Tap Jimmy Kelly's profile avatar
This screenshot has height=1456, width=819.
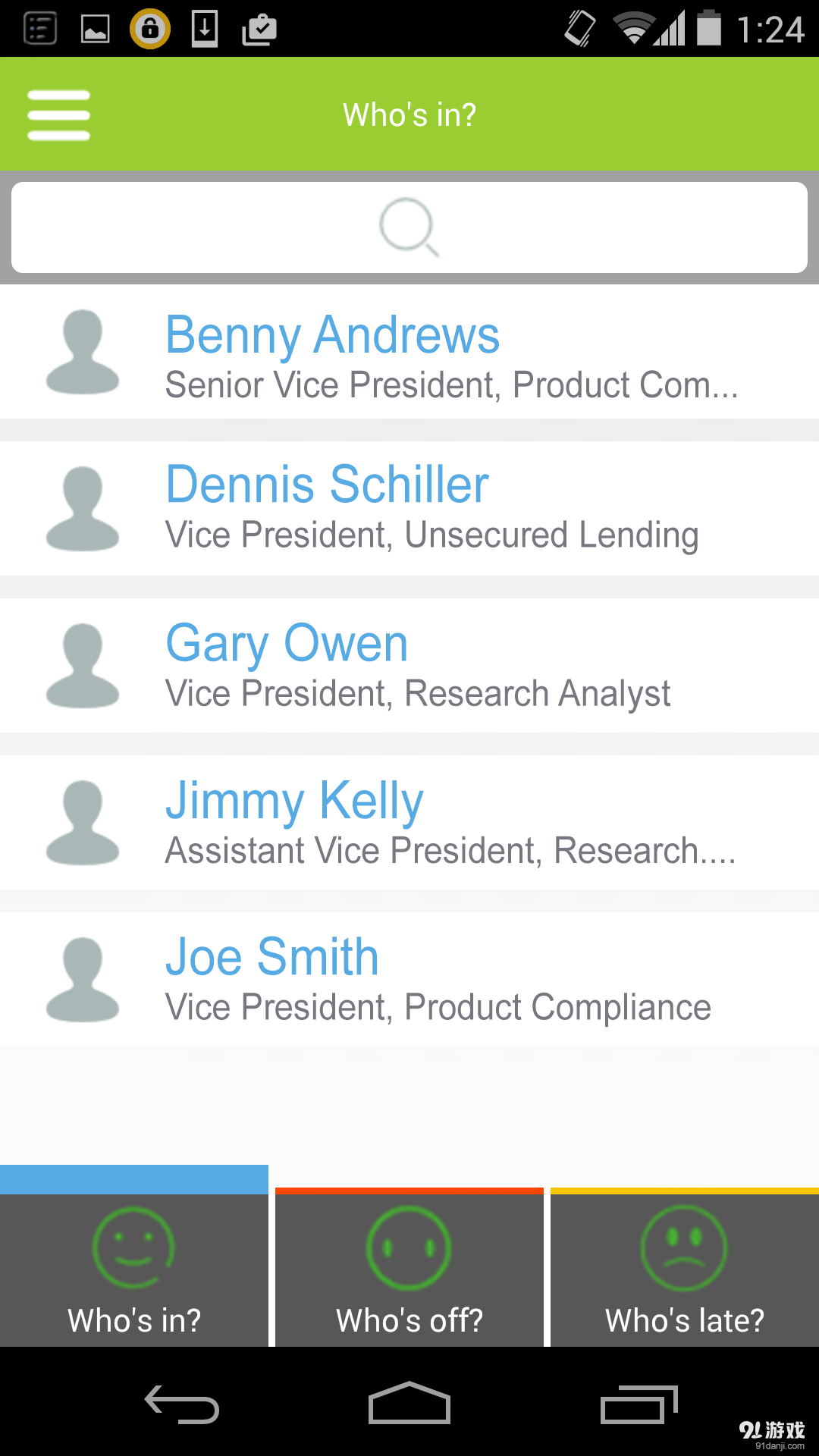tap(83, 823)
